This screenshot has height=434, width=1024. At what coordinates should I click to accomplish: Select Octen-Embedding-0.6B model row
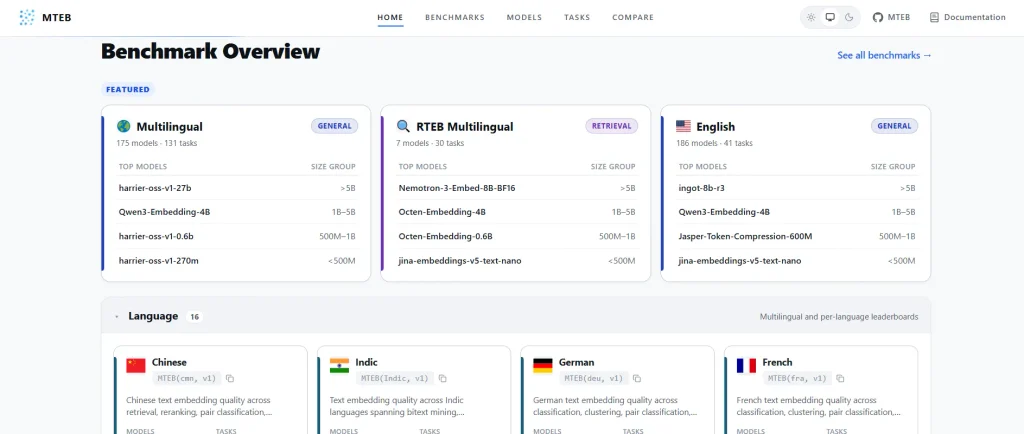pos(517,236)
